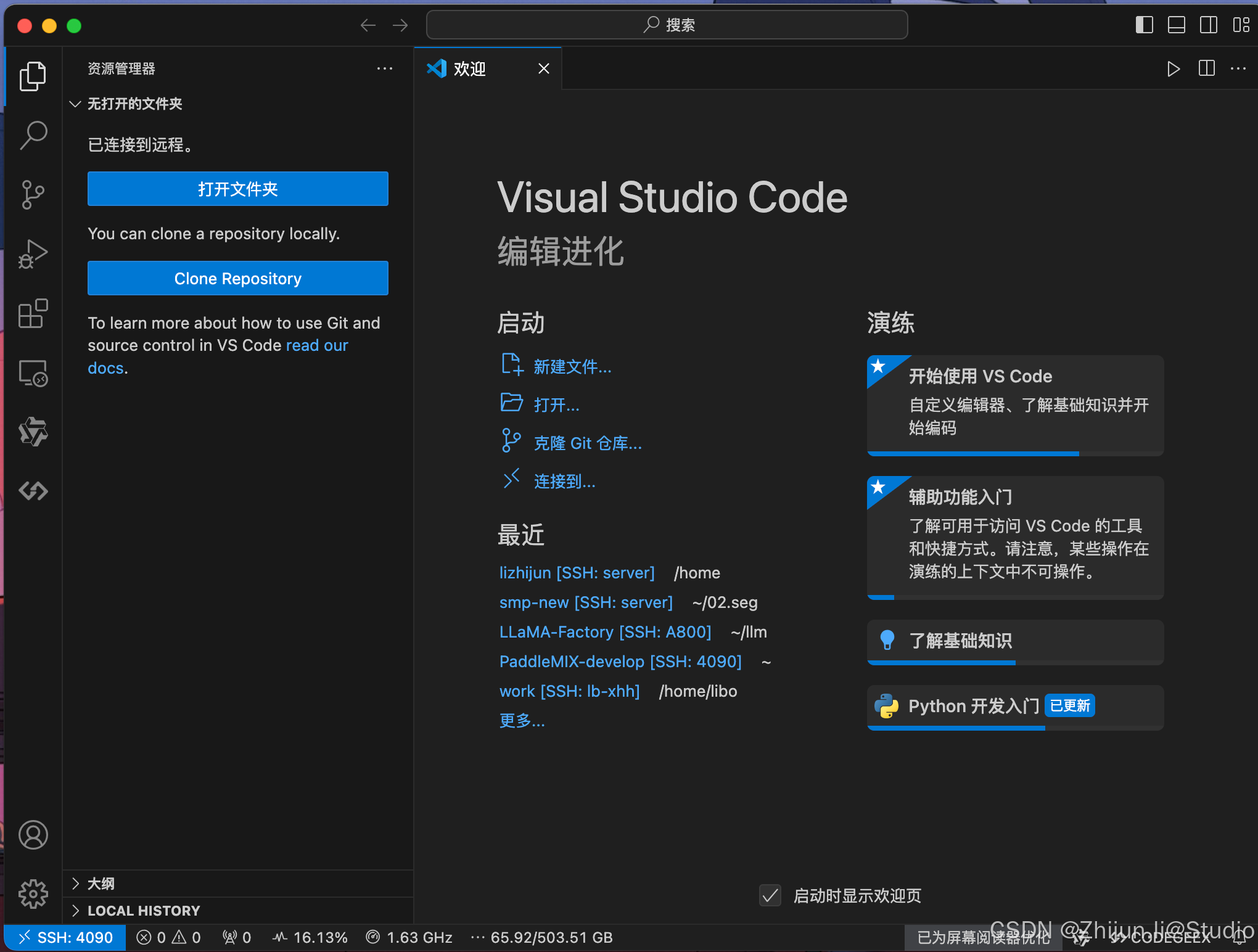Open the Explorer view in activity bar
This screenshot has height=952, width=1258.
pos(33,76)
